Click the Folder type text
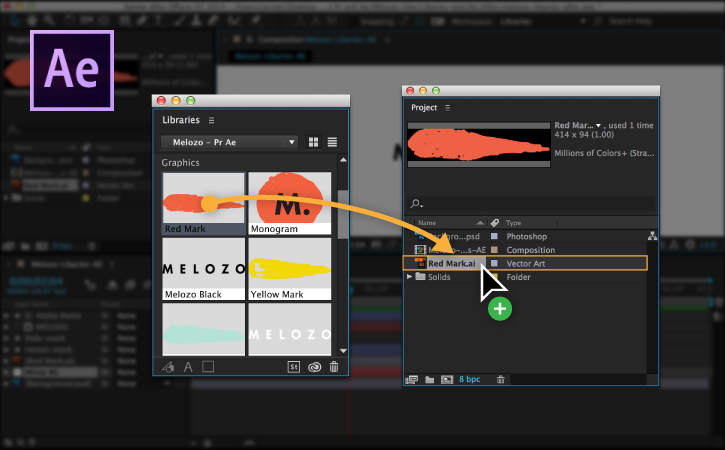Viewport: 725px width, 450px height. (x=518, y=277)
